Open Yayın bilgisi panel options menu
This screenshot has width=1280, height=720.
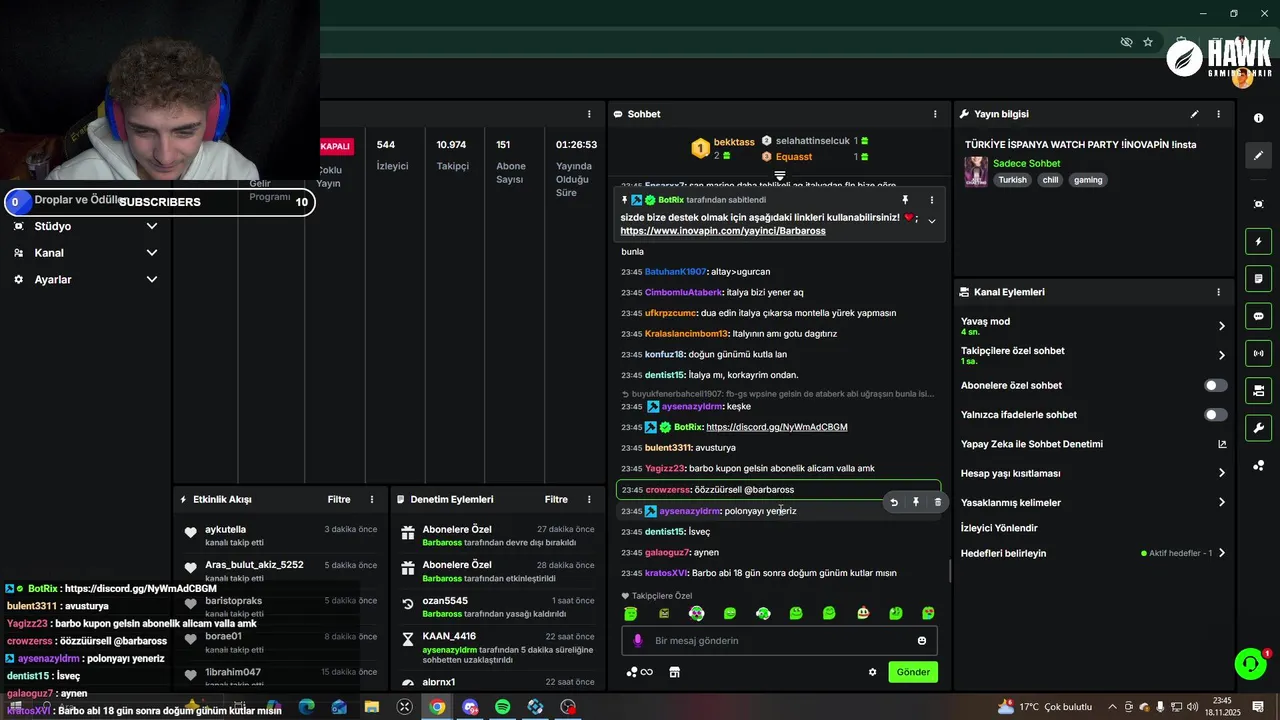[1218, 114]
